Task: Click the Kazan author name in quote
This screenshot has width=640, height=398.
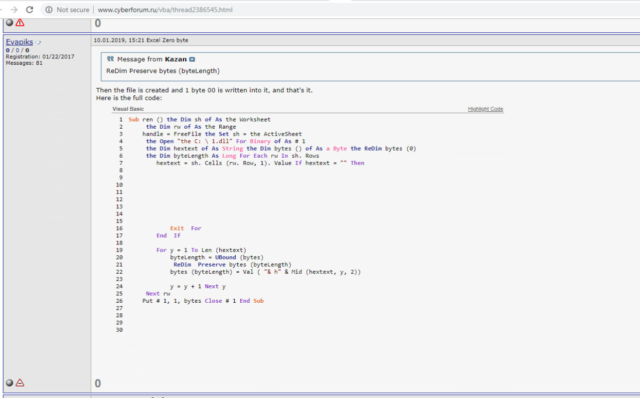Action: 176,59
